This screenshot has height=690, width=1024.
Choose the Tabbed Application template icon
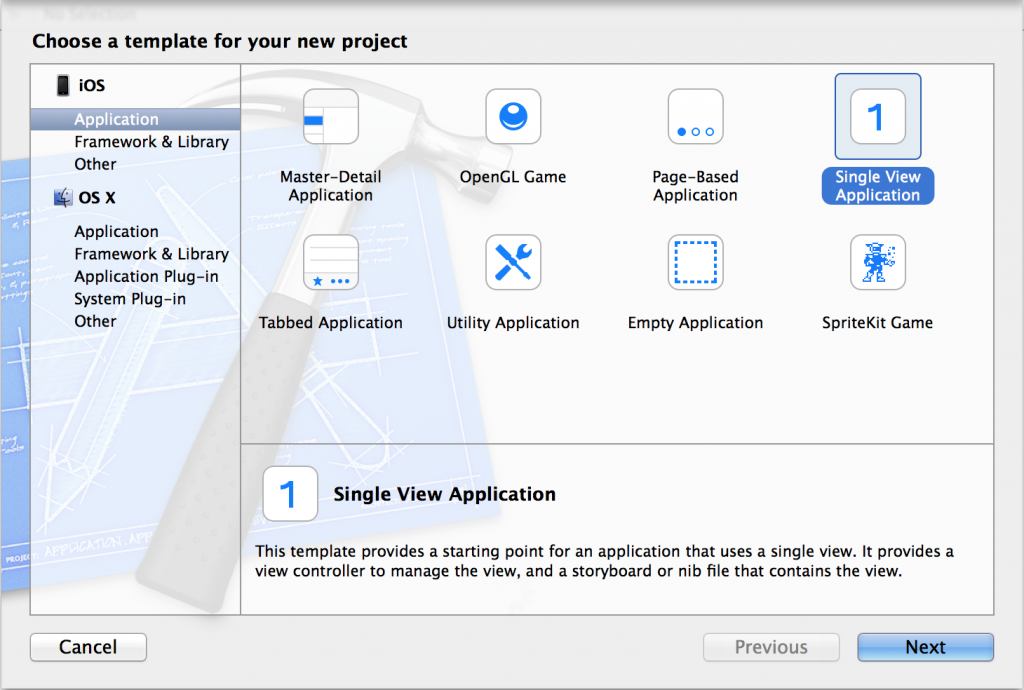coord(330,263)
